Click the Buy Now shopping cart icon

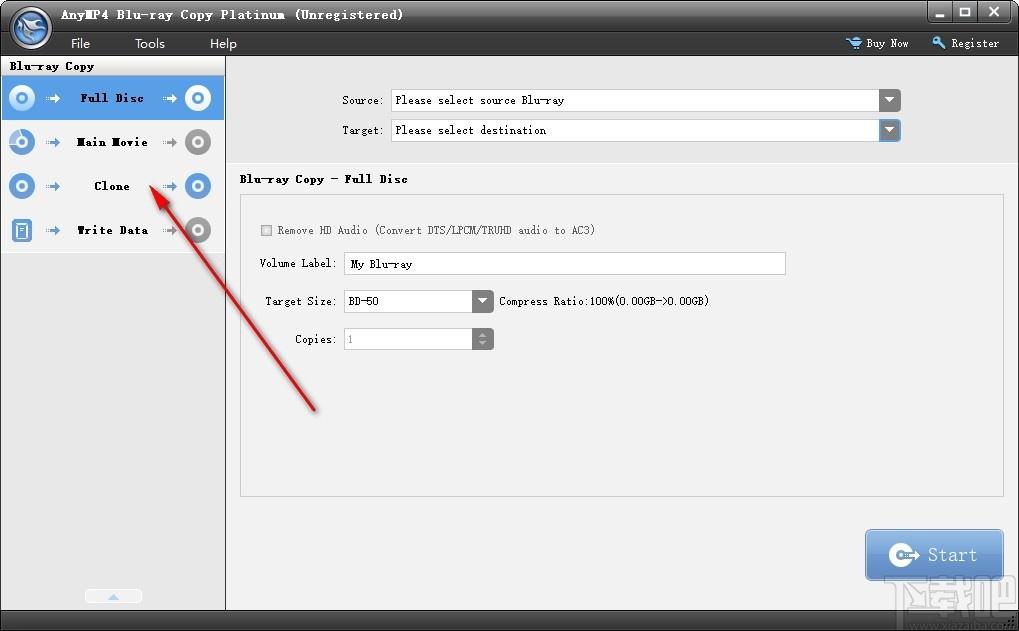[853, 43]
